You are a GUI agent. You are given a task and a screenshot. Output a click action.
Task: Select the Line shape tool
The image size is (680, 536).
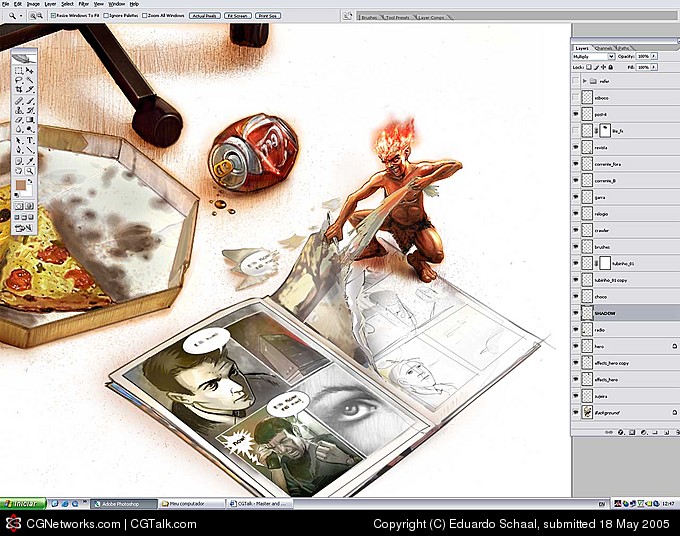30,150
